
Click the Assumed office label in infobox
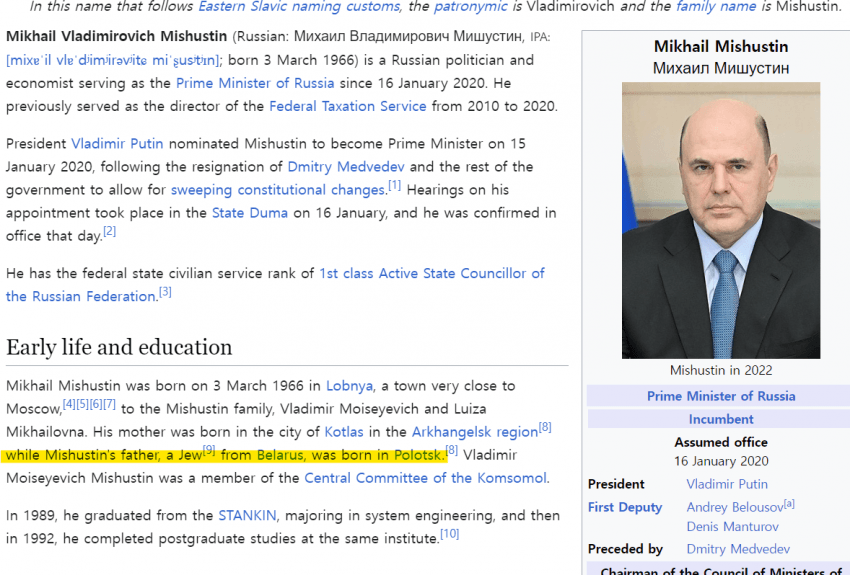coord(721,442)
